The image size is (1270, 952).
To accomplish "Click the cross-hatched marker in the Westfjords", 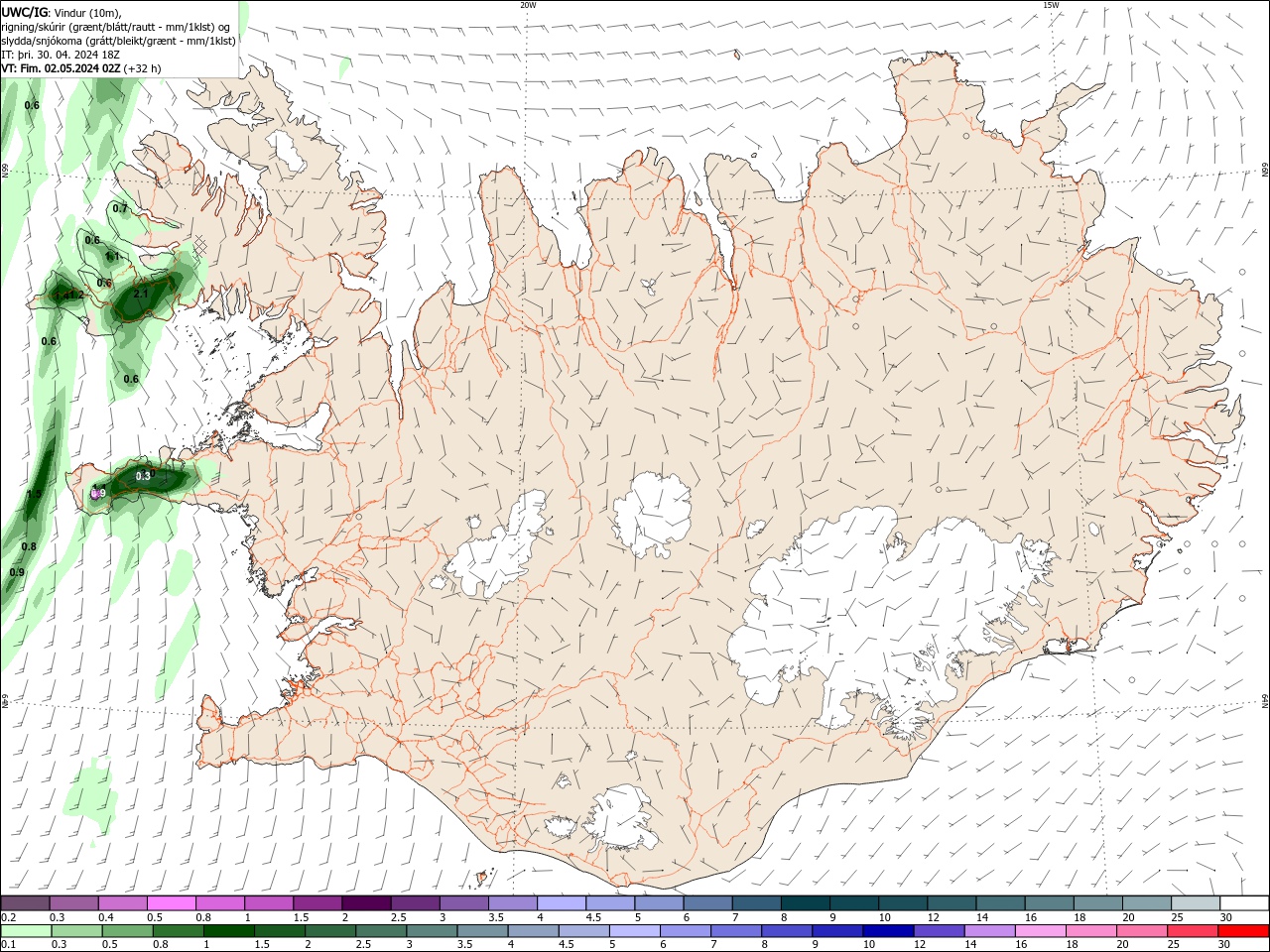I will pyautogui.click(x=200, y=245).
